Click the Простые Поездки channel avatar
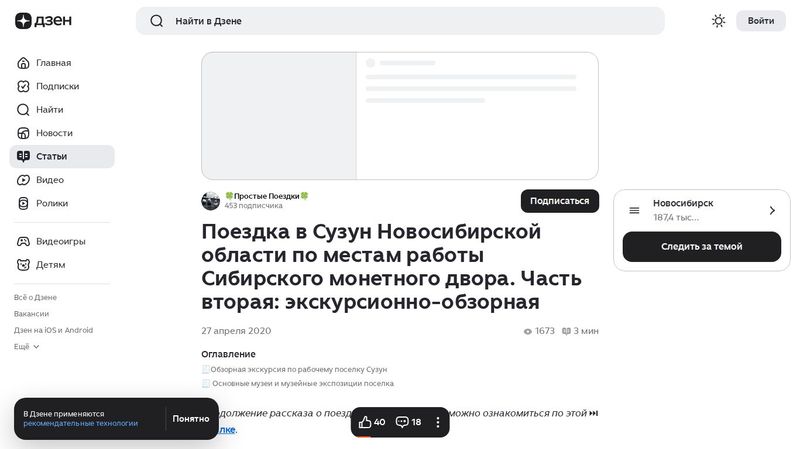This screenshot has width=800, height=449. click(x=210, y=201)
